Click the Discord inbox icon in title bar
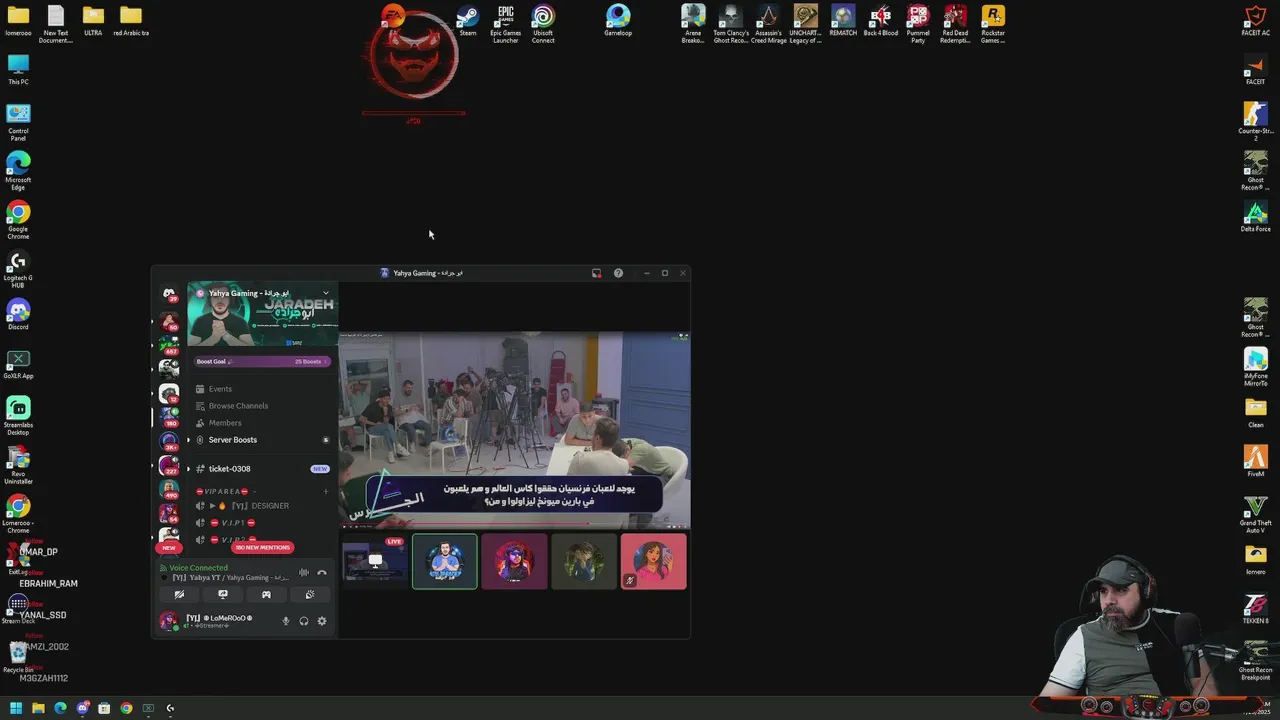 pos(597,273)
